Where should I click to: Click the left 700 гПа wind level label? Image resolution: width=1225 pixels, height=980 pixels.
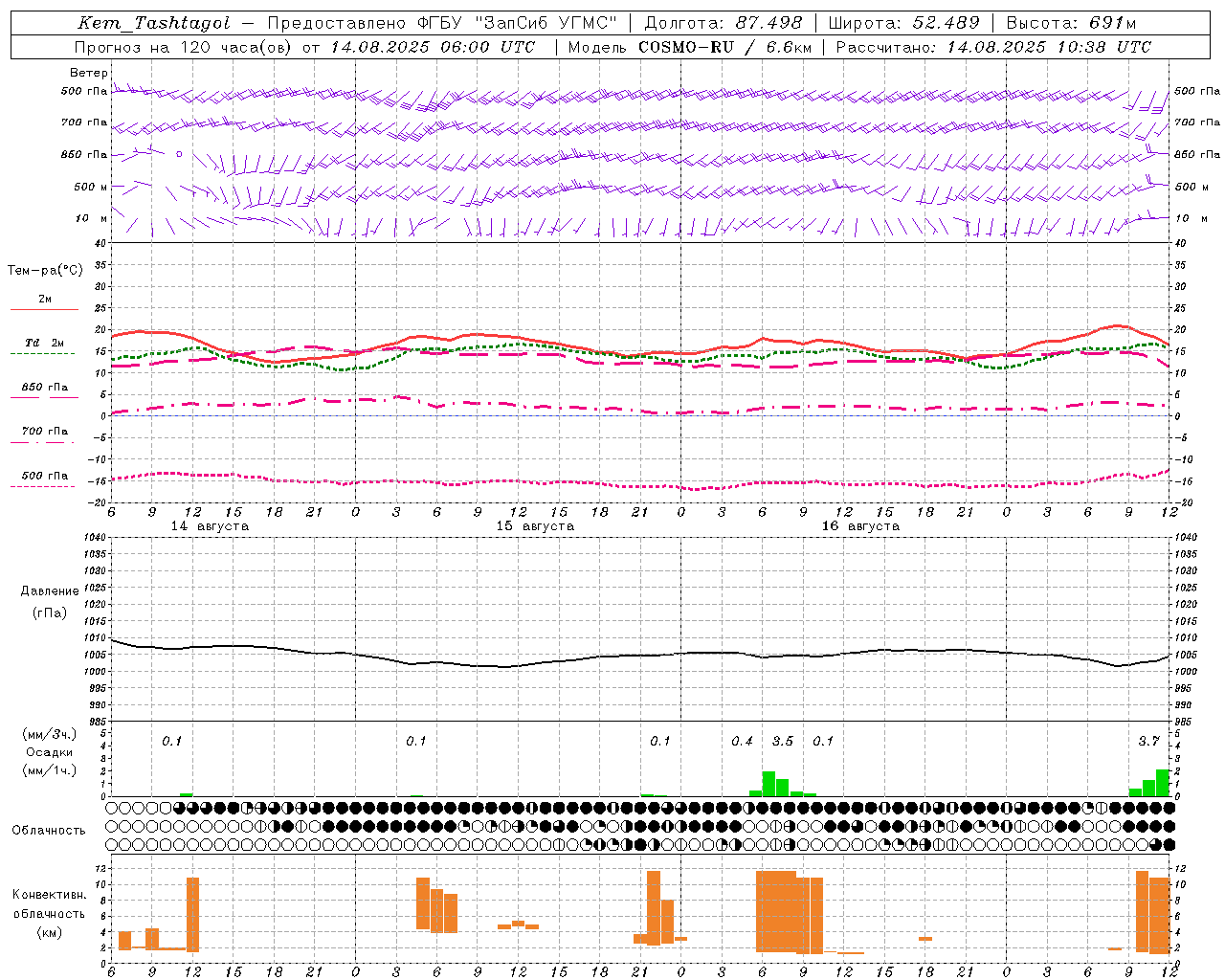click(x=84, y=122)
